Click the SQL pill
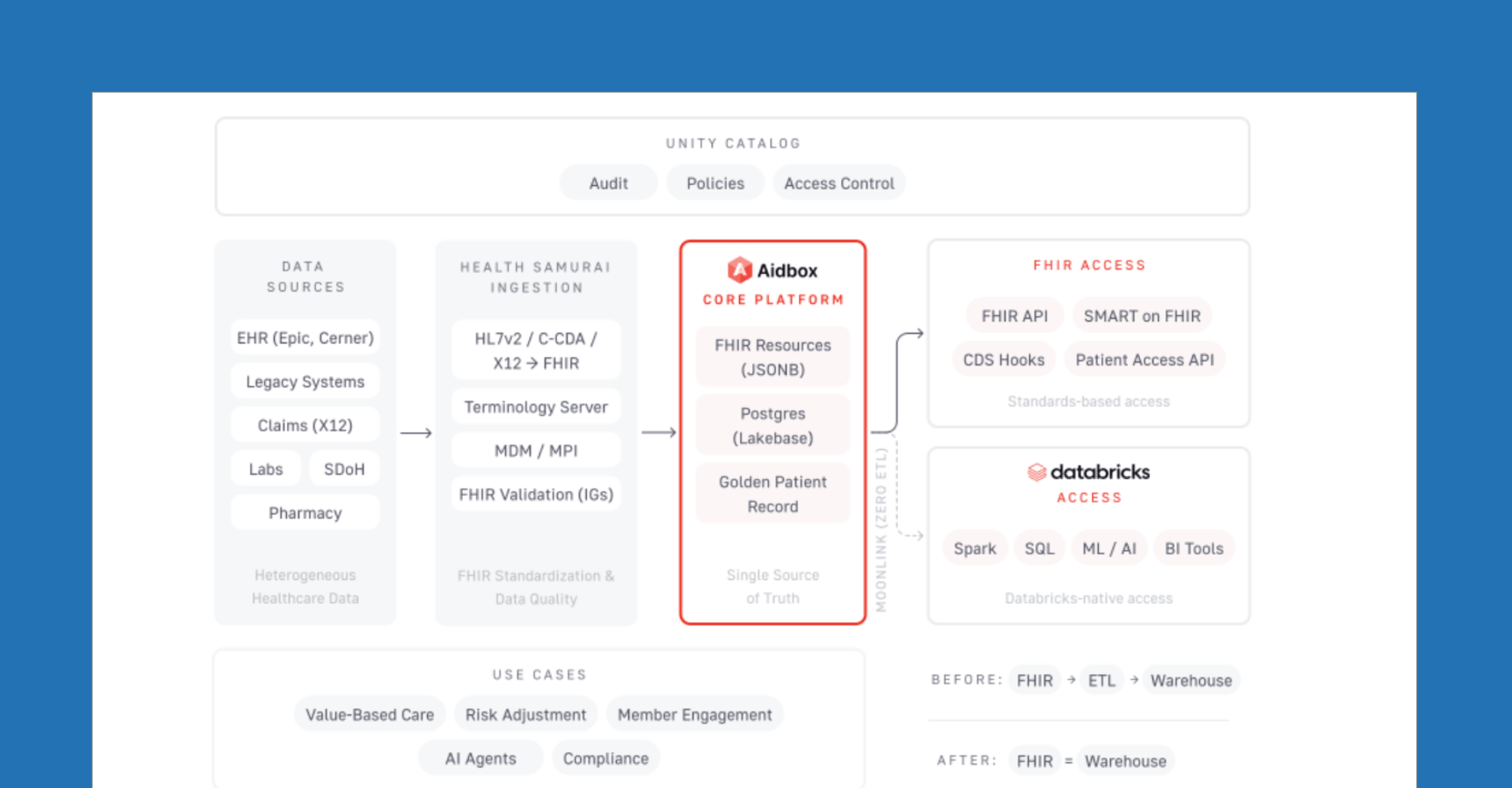Viewport: 1512px width, 788px height. [x=1039, y=548]
